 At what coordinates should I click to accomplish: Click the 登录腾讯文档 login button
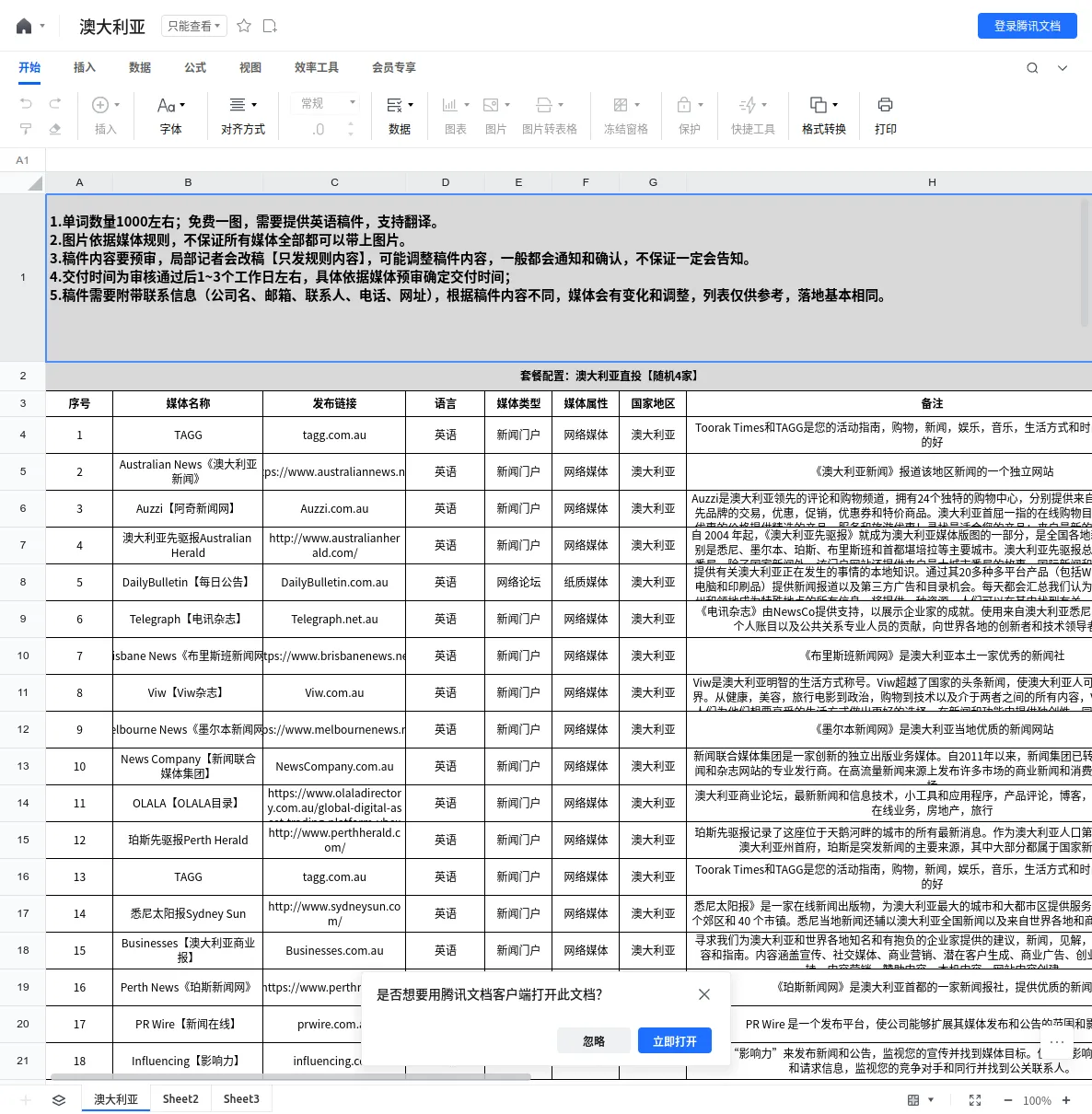pyautogui.click(x=1028, y=26)
